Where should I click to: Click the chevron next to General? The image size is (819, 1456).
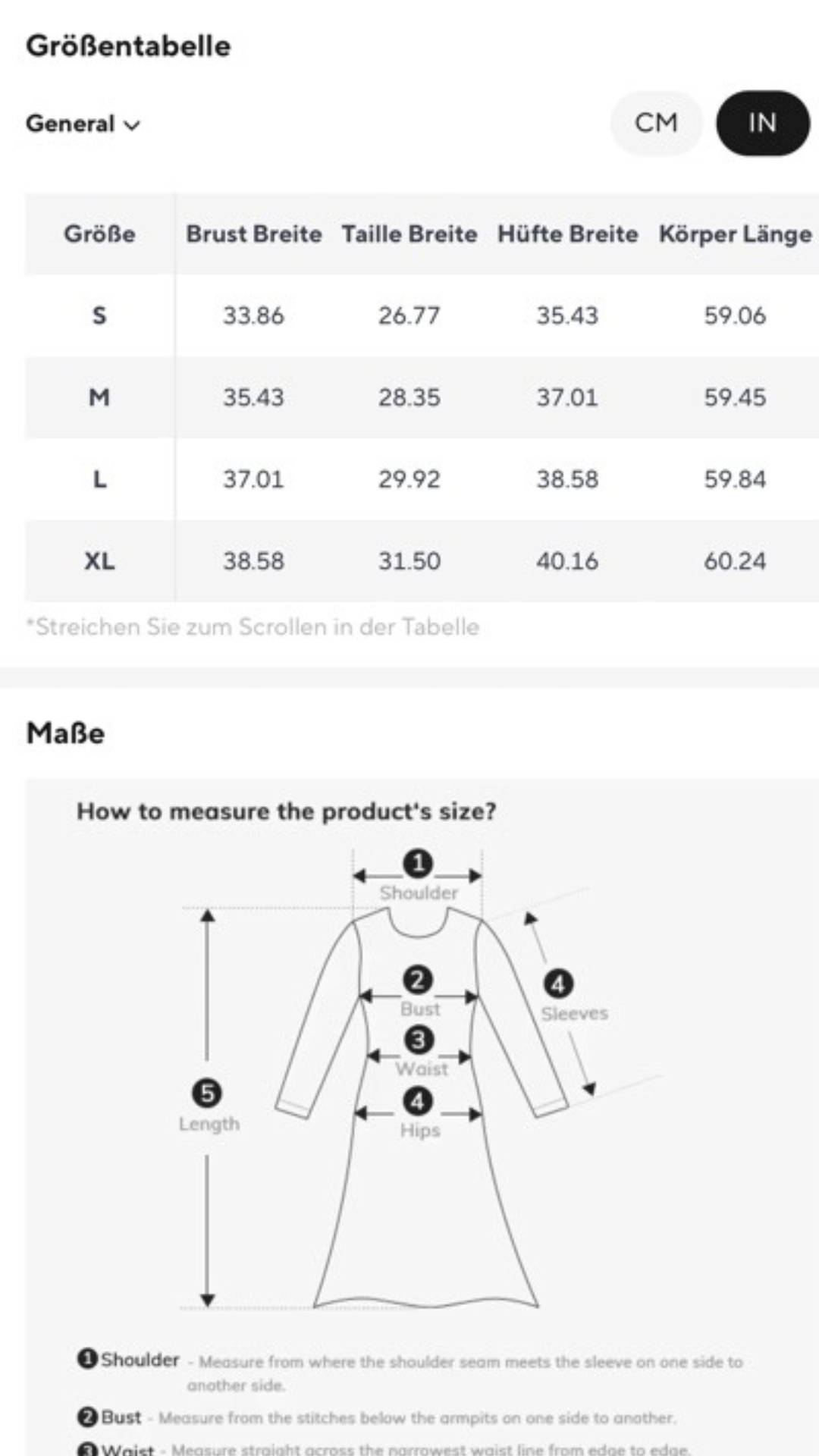(132, 125)
